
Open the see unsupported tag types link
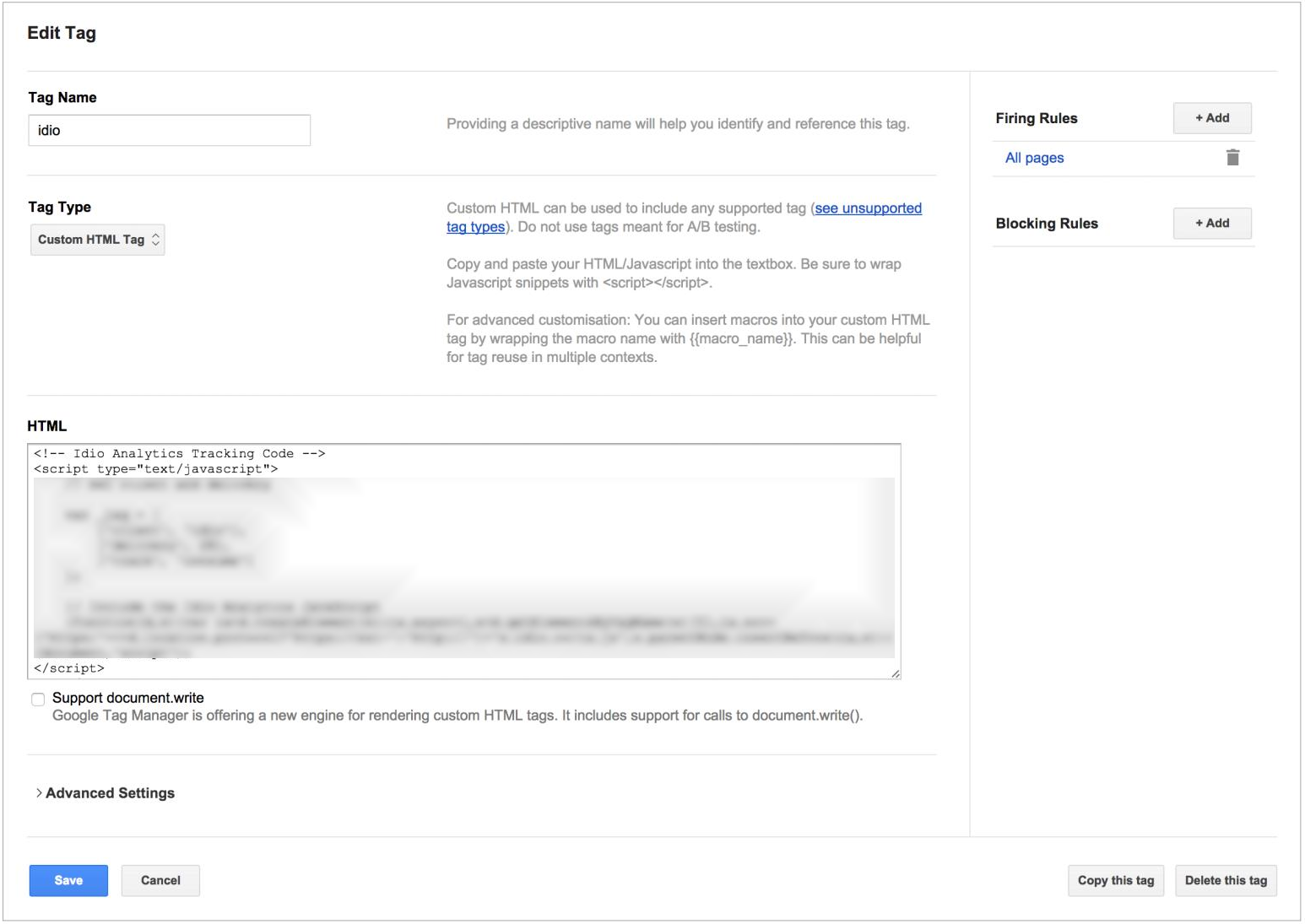pyautogui.click(x=868, y=208)
